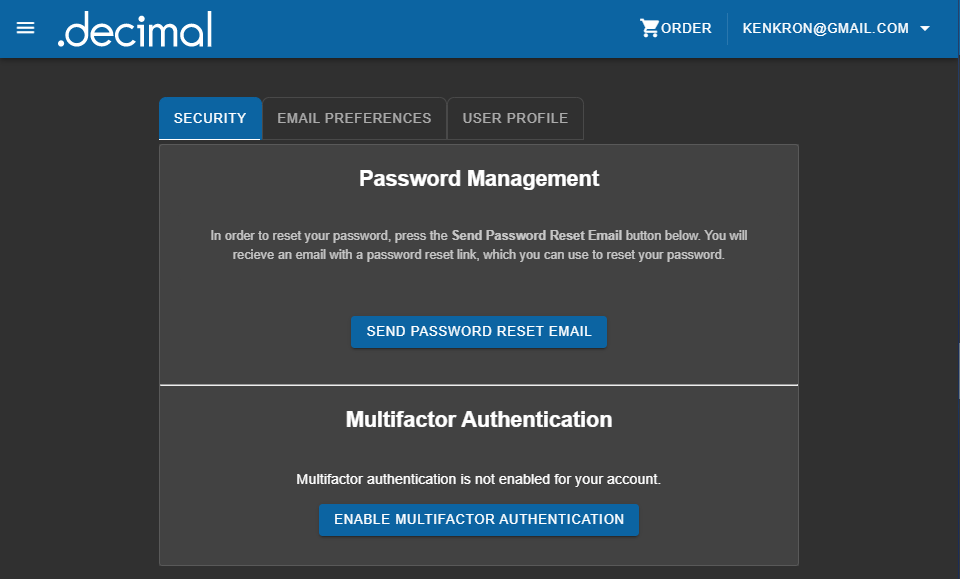Switch to the Security tab
Screen dimensions: 960x579
210,118
